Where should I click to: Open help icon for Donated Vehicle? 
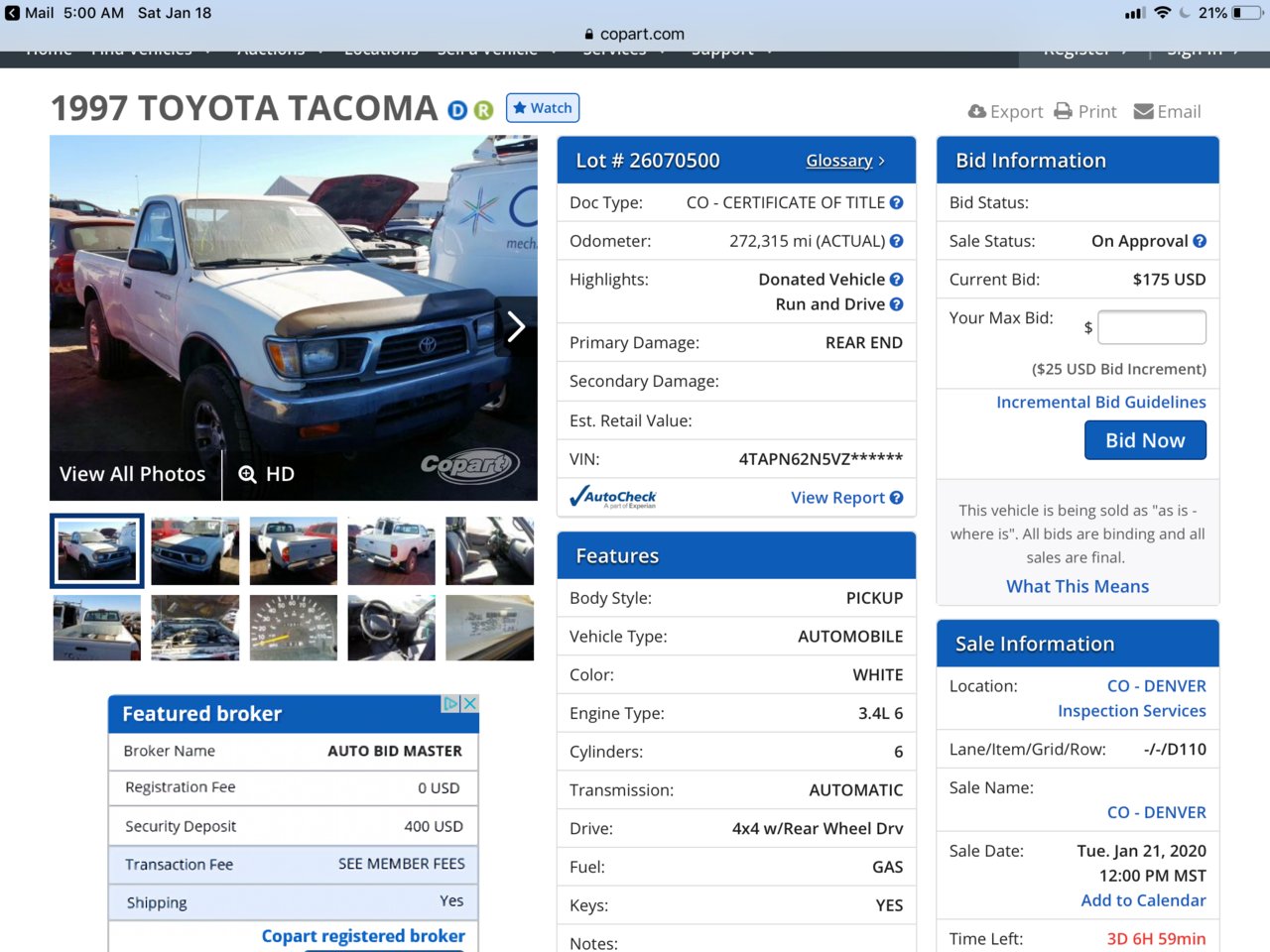pyautogui.click(x=896, y=280)
